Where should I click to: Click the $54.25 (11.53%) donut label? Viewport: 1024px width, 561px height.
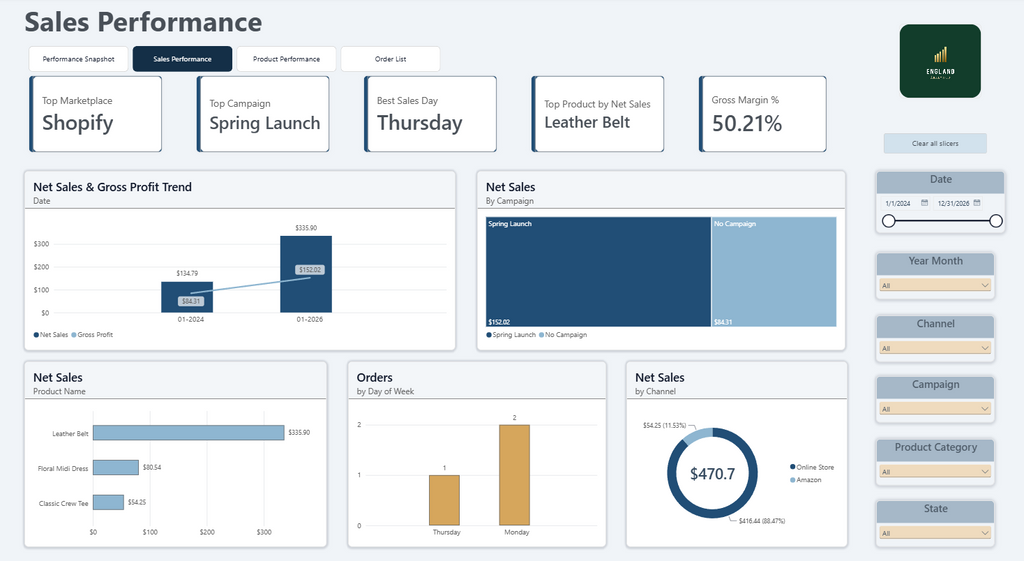[x=664, y=425]
